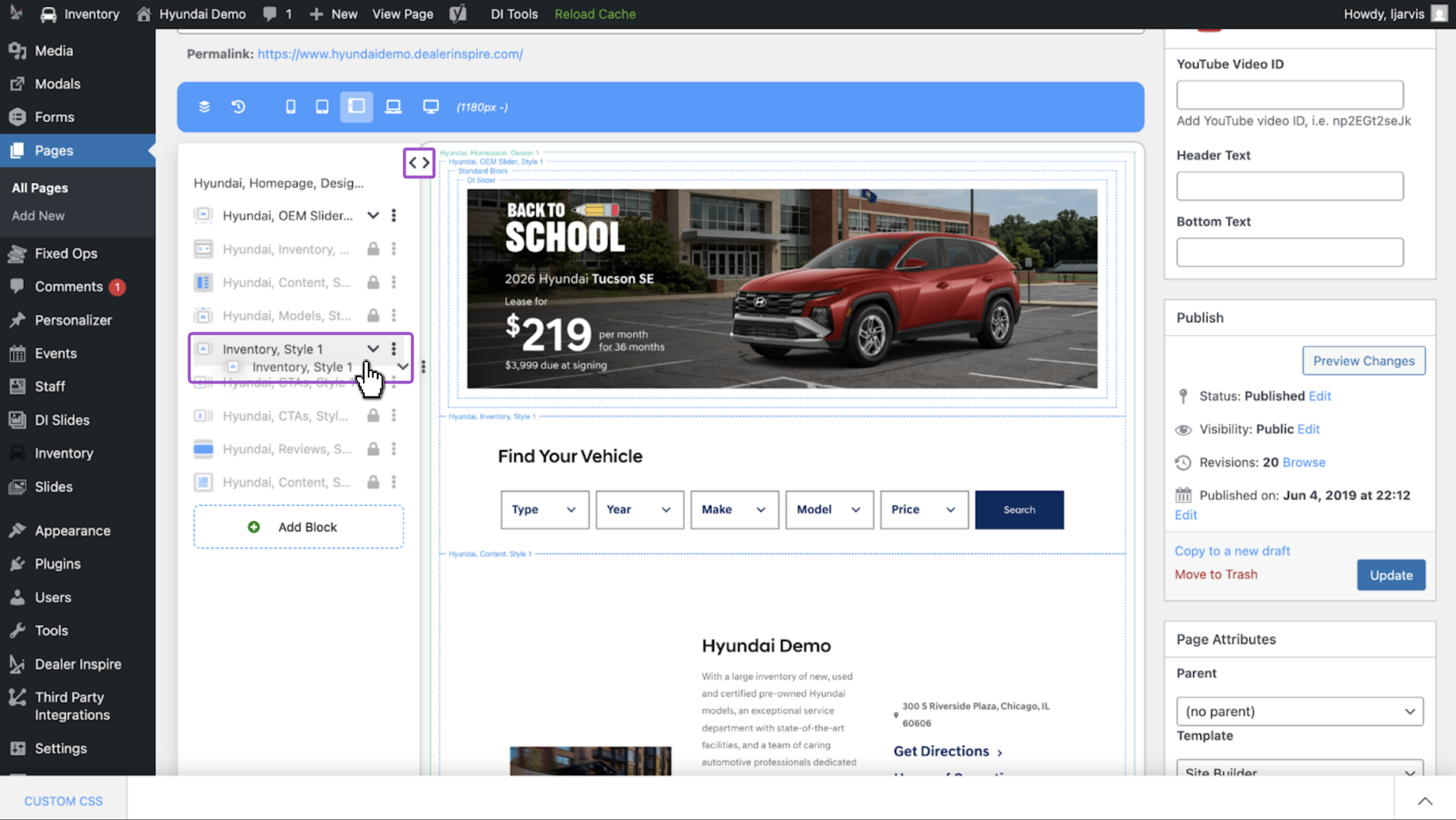Image resolution: width=1456 pixels, height=820 pixels.
Task: Click the Update button
Action: (x=1391, y=575)
